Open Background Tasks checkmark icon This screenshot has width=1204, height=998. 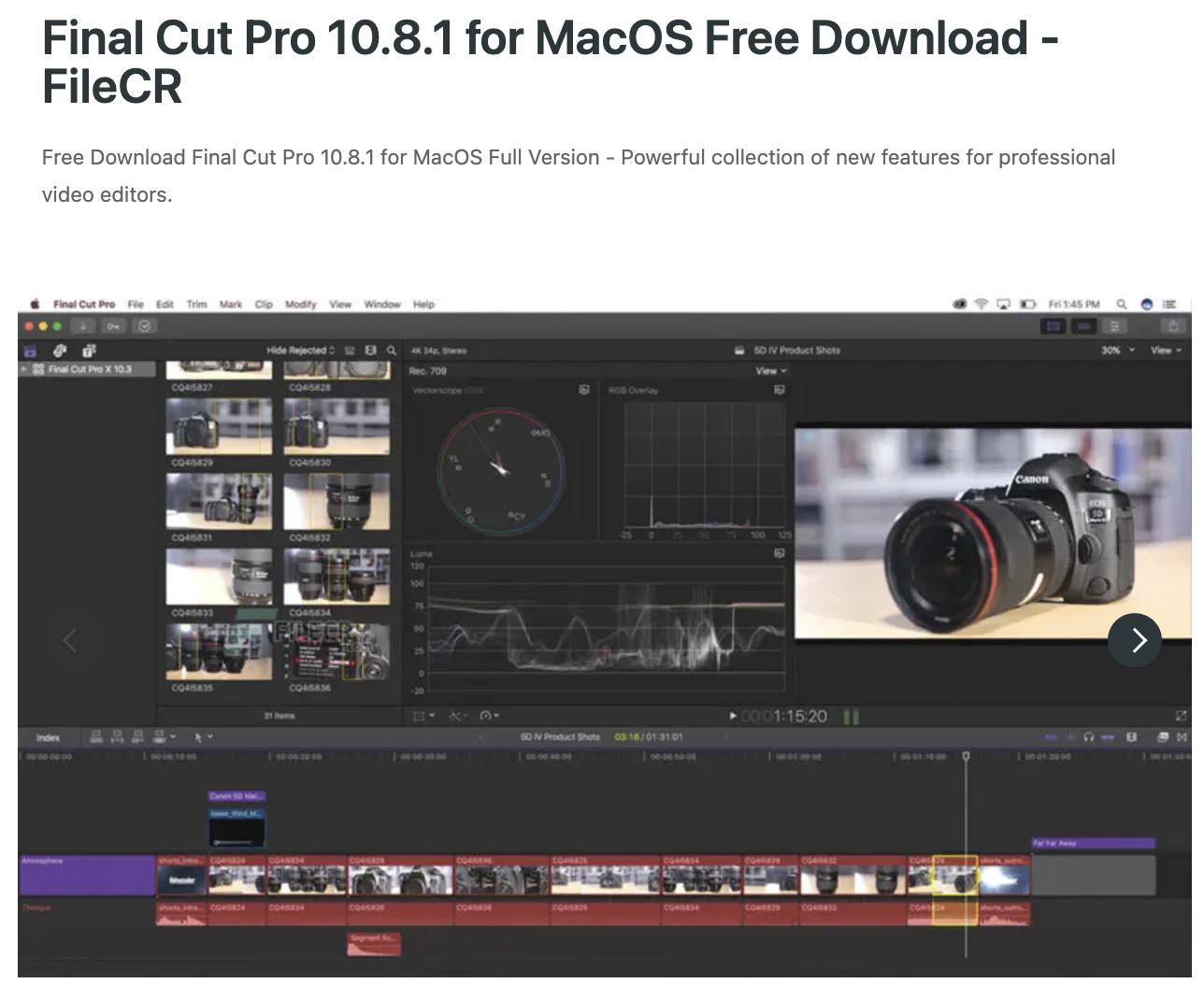coord(145,326)
